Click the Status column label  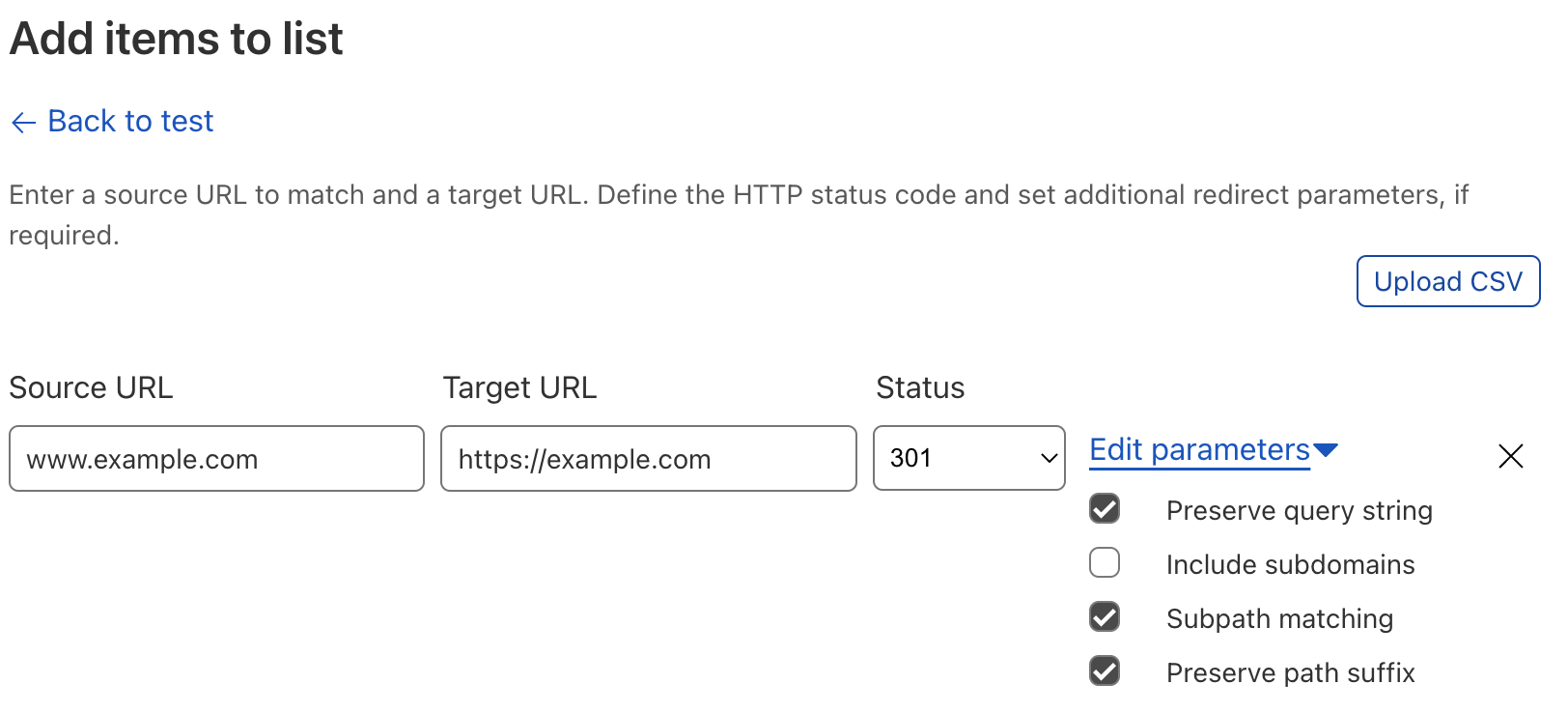tap(919, 387)
